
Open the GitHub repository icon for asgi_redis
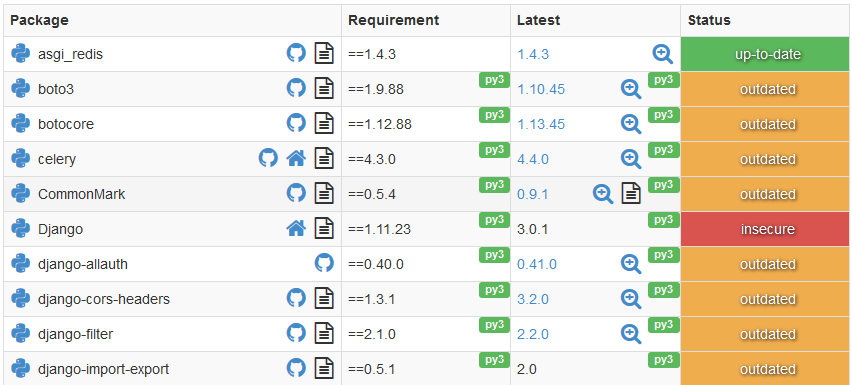[x=296, y=53]
